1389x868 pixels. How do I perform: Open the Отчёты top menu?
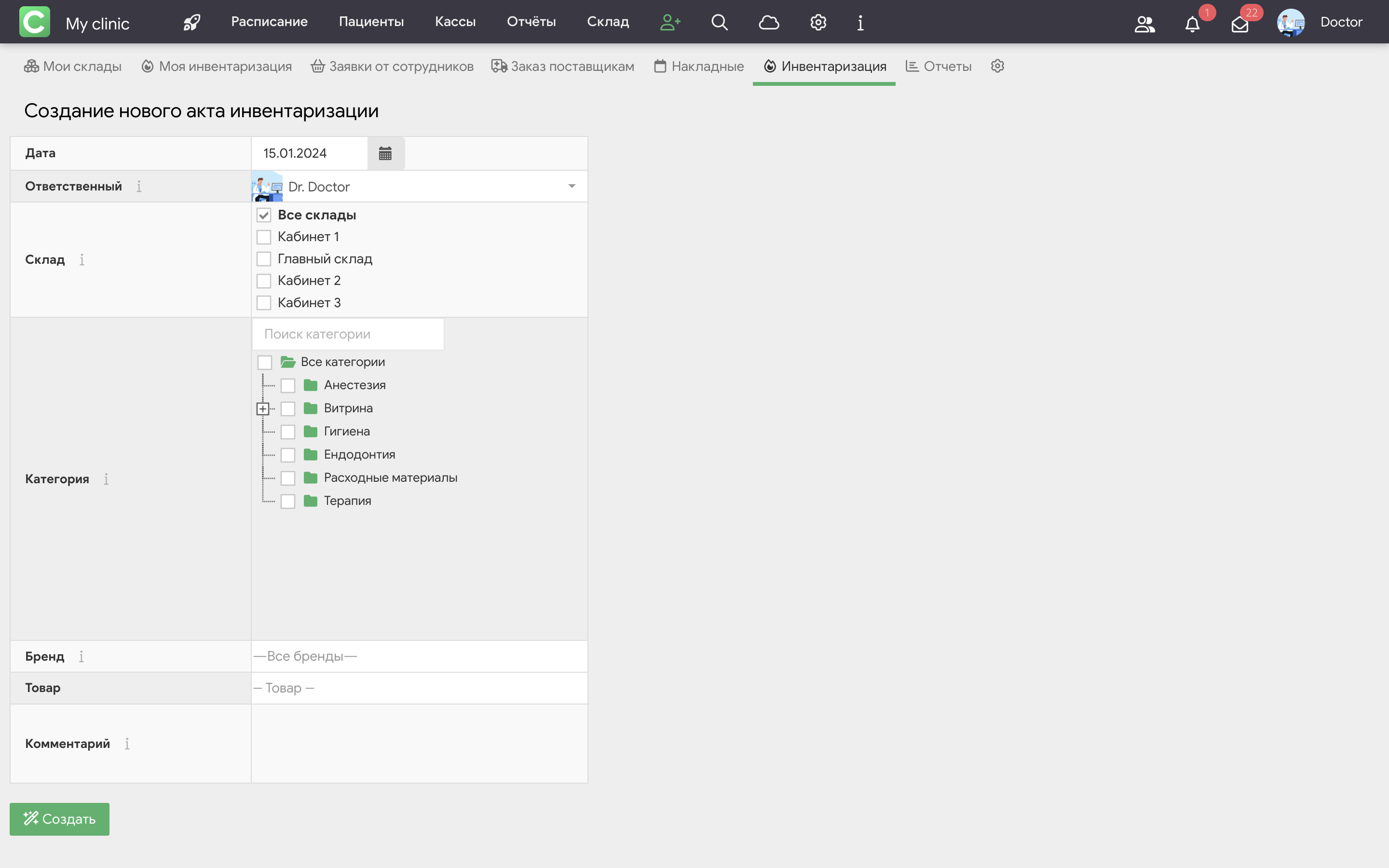[x=531, y=22]
